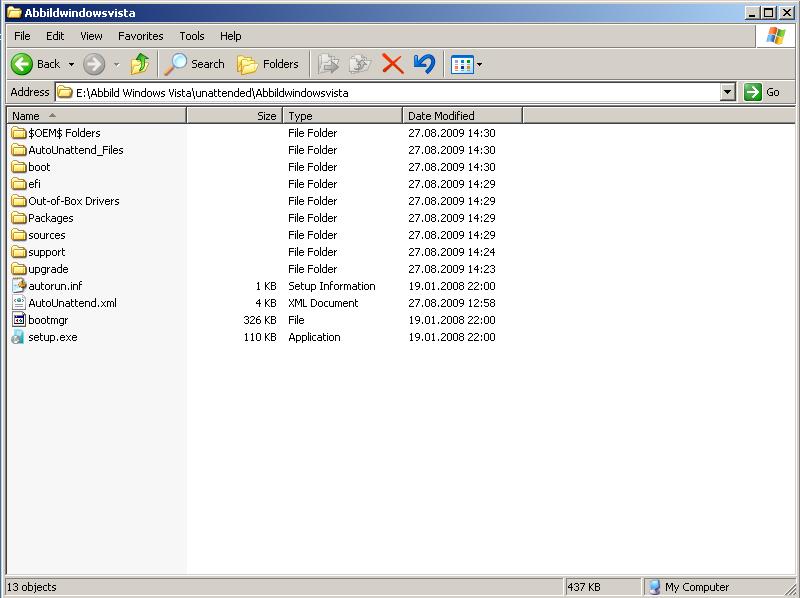Select the boot folder icon
Viewport: 800px width, 598px height.
pyautogui.click(x=19, y=167)
